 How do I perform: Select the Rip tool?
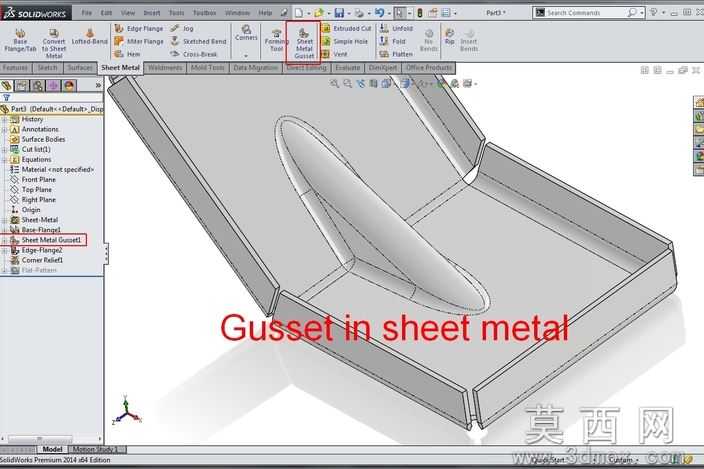(449, 36)
